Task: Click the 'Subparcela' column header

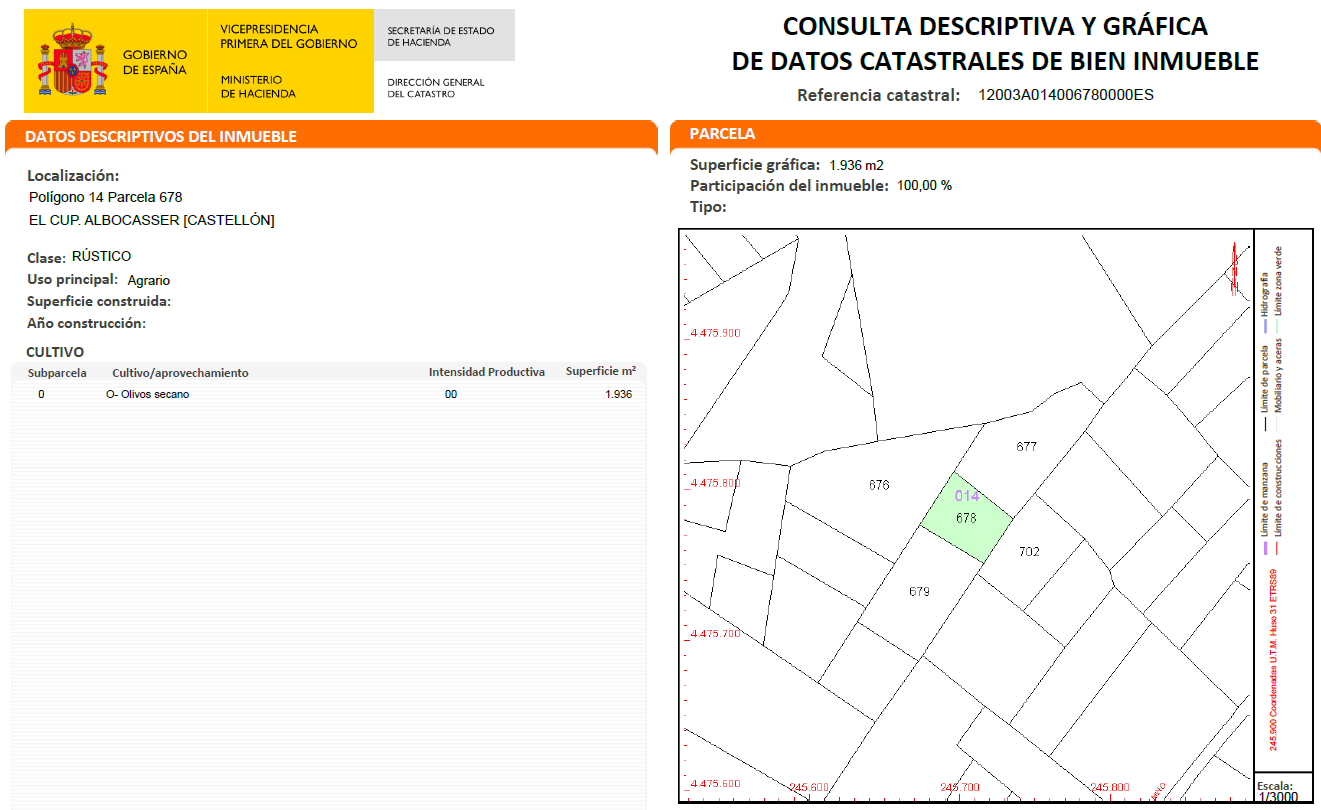Action: point(57,373)
